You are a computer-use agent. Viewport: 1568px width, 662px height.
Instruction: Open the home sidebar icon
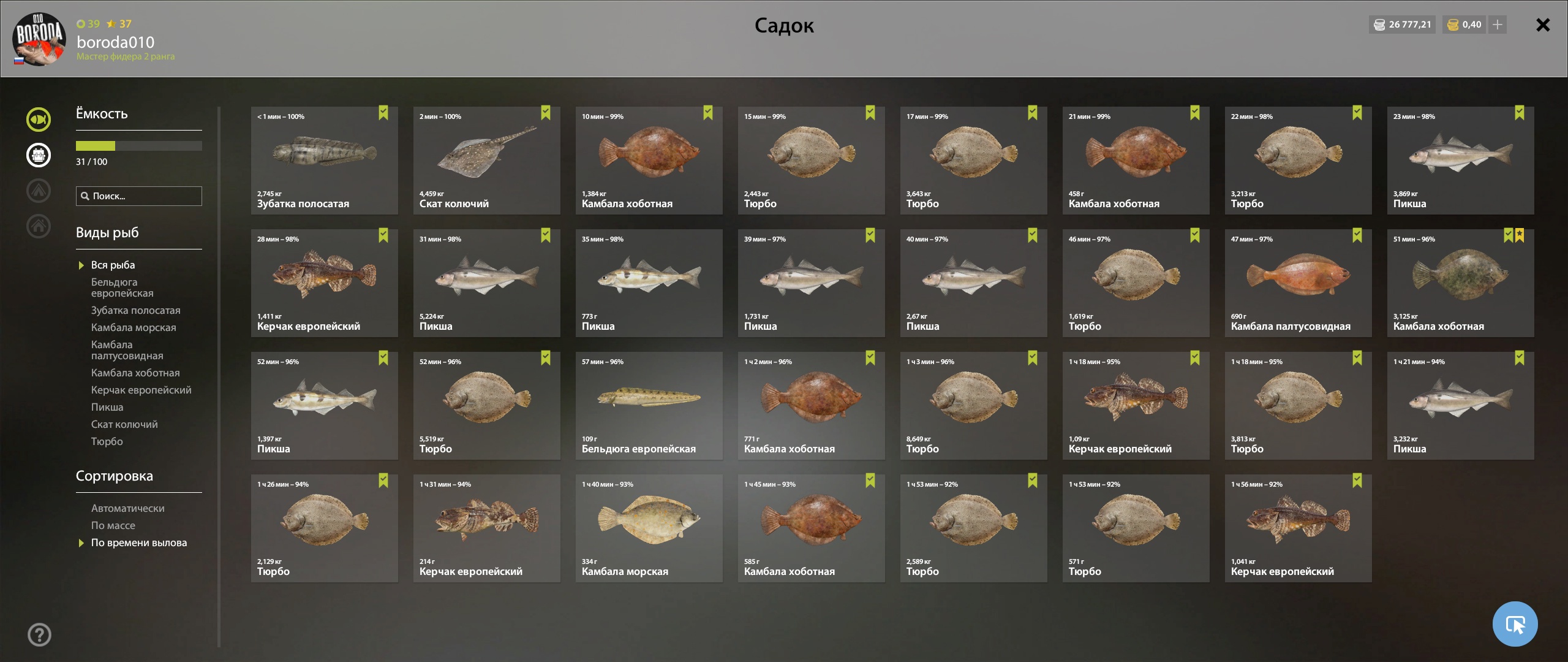point(39,226)
